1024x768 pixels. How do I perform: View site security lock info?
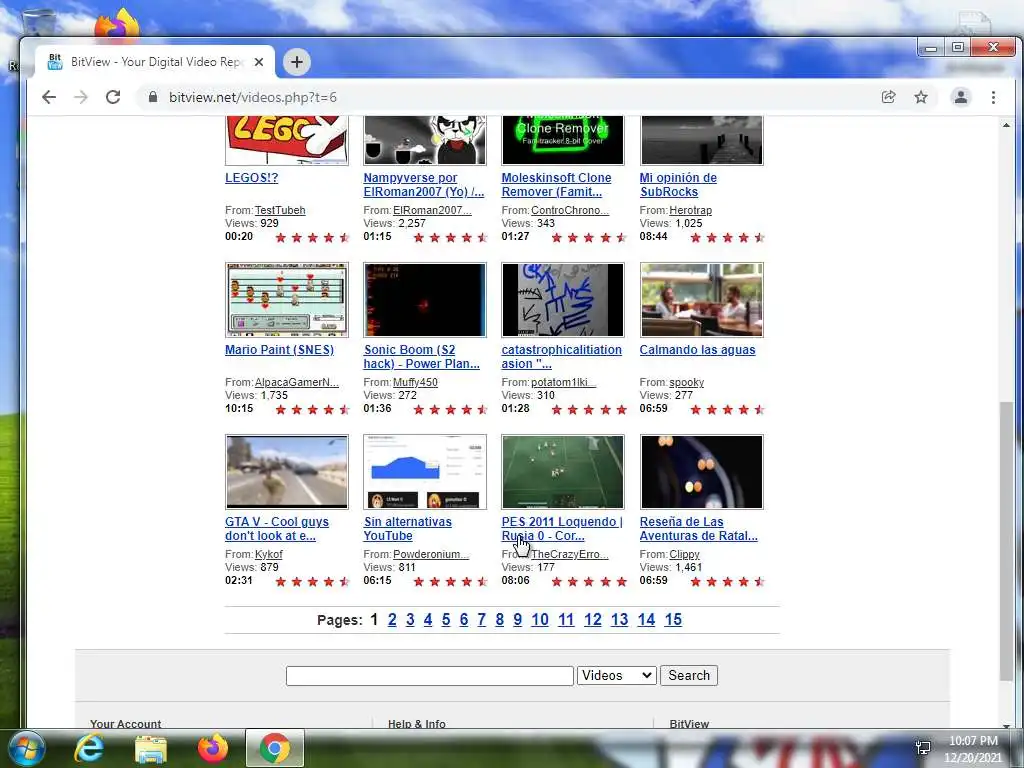point(153,97)
